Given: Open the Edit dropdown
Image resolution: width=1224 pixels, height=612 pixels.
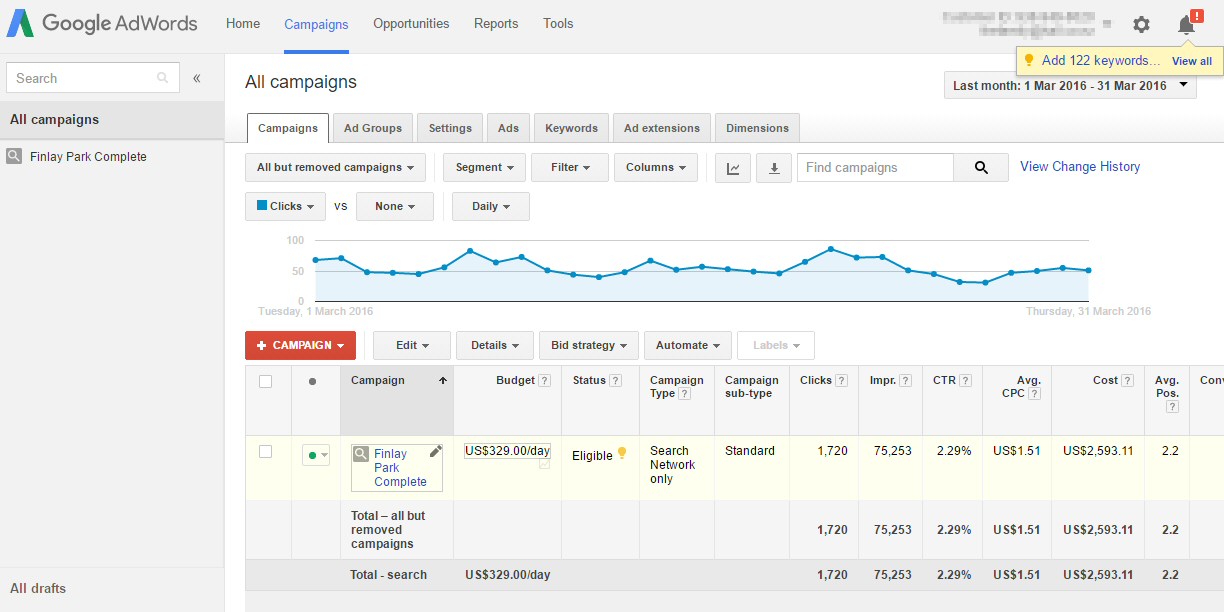Looking at the screenshot, I should [x=412, y=346].
